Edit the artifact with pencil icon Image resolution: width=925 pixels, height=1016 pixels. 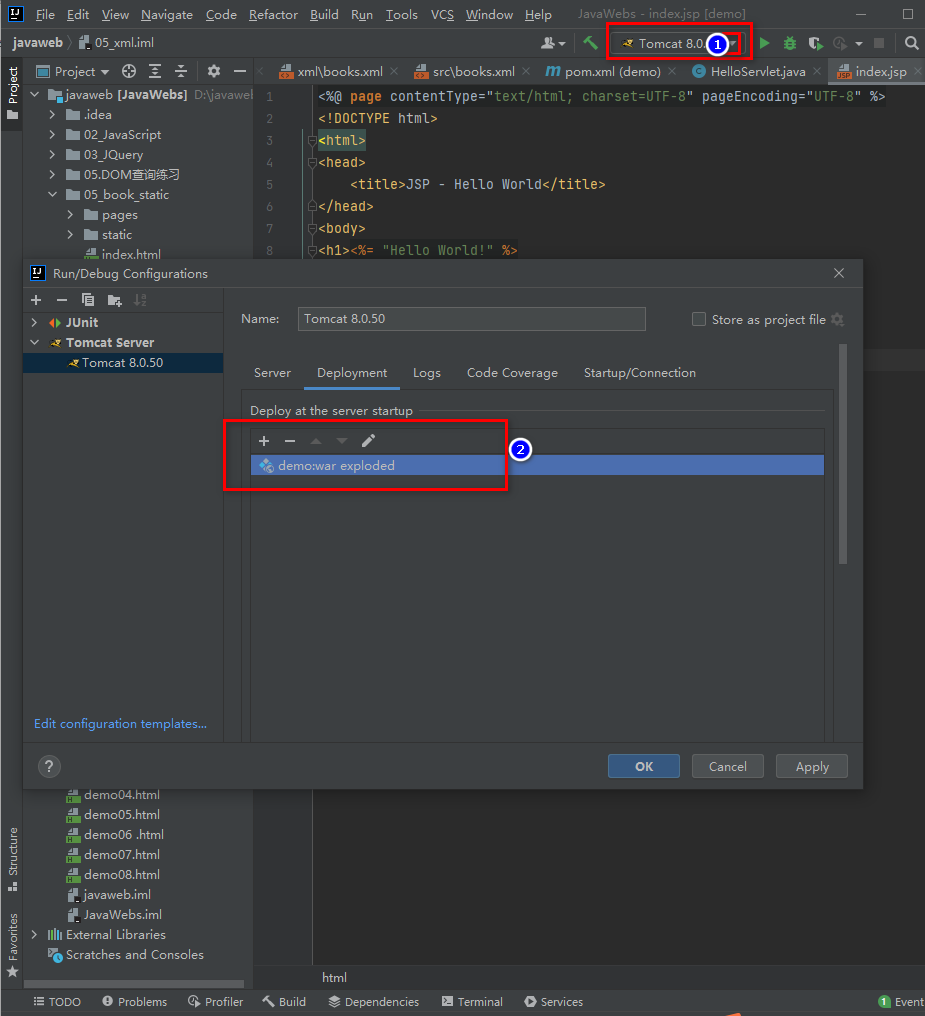click(x=368, y=441)
